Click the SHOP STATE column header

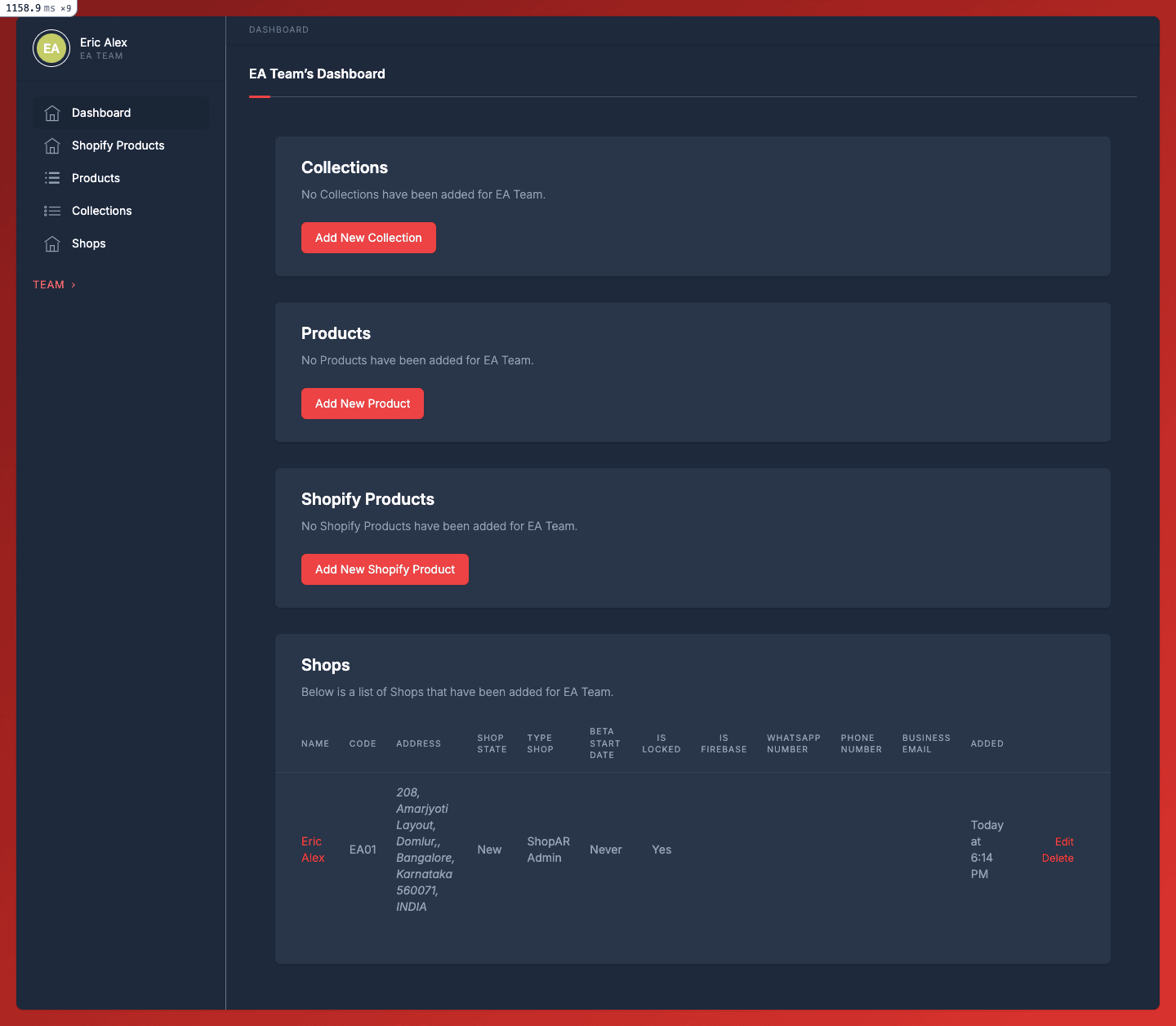tap(492, 743)
